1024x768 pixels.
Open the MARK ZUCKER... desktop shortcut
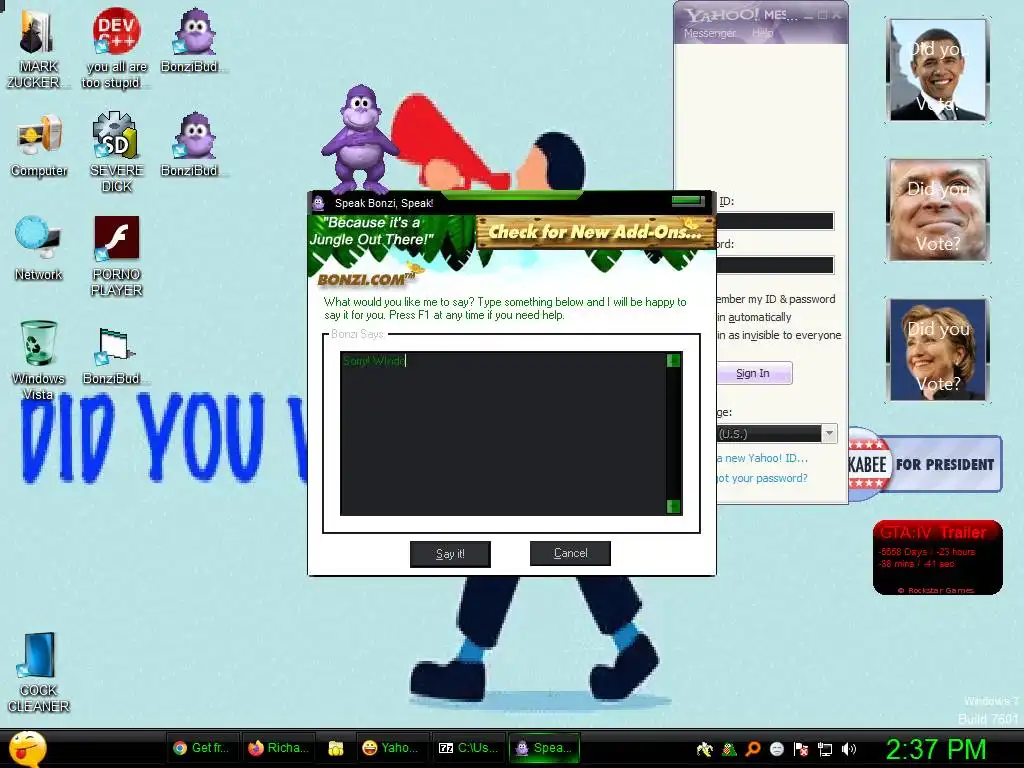click(38, 50)
